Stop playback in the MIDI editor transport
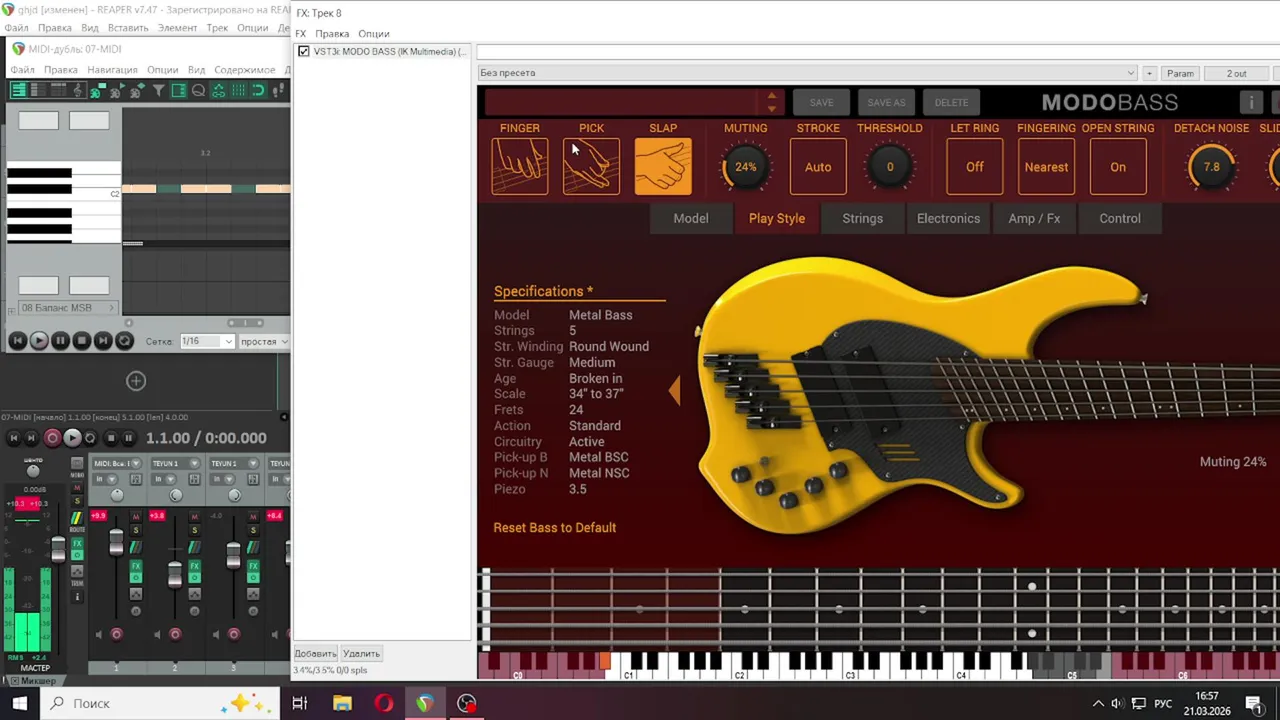1280x720 pixels. click(x=82, y=341)
